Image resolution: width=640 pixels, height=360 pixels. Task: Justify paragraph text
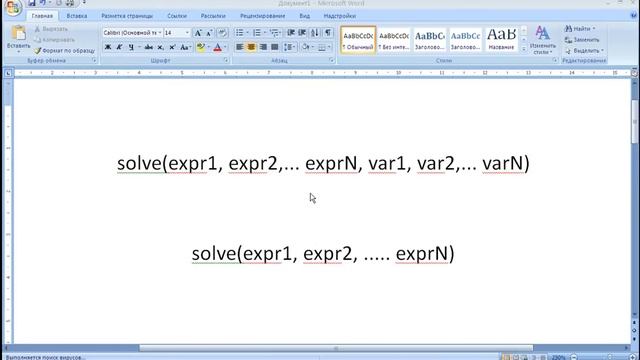click(x=275, y=47)
